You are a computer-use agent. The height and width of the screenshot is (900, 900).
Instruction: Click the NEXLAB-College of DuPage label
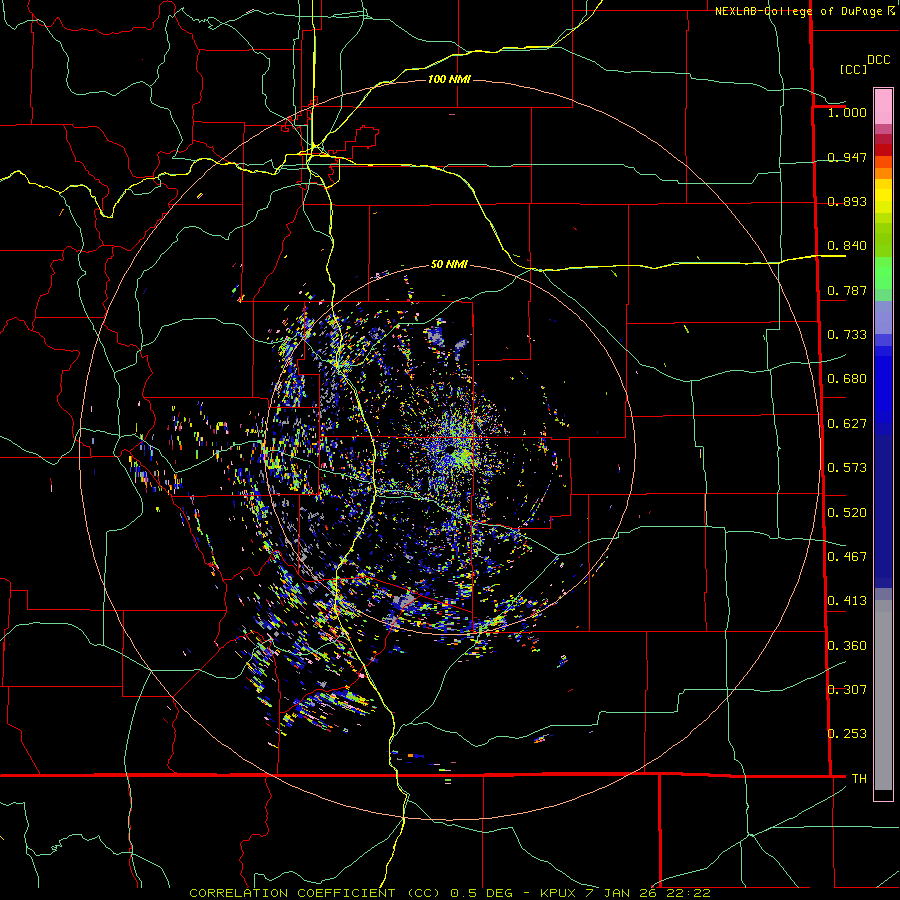799,11
